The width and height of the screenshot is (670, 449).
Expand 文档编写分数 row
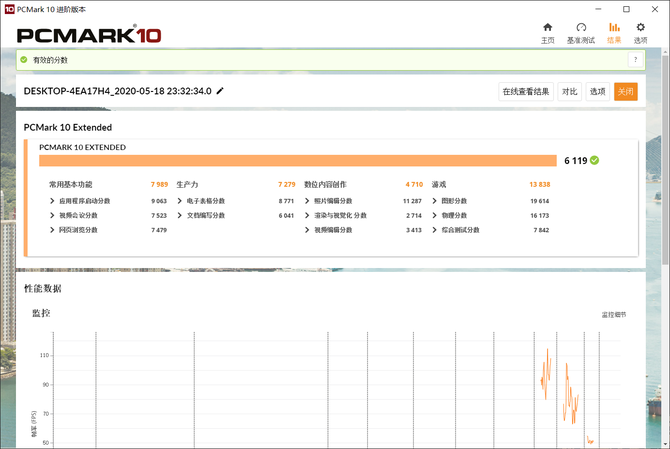179,215
